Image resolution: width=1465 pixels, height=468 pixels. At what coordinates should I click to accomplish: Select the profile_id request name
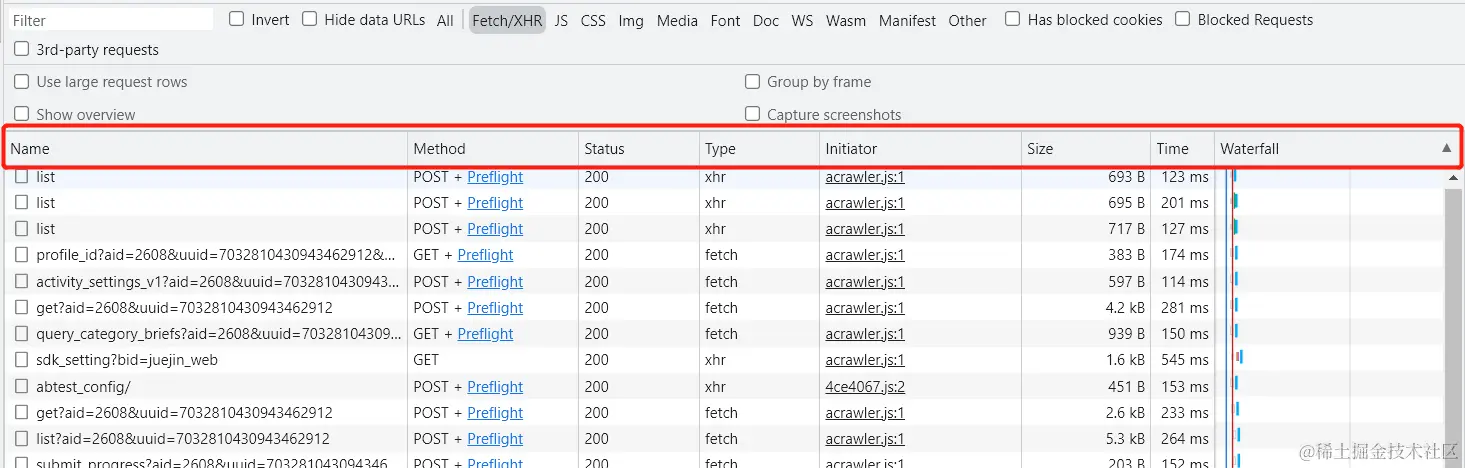pyautogui.click(x=216, y=255)
